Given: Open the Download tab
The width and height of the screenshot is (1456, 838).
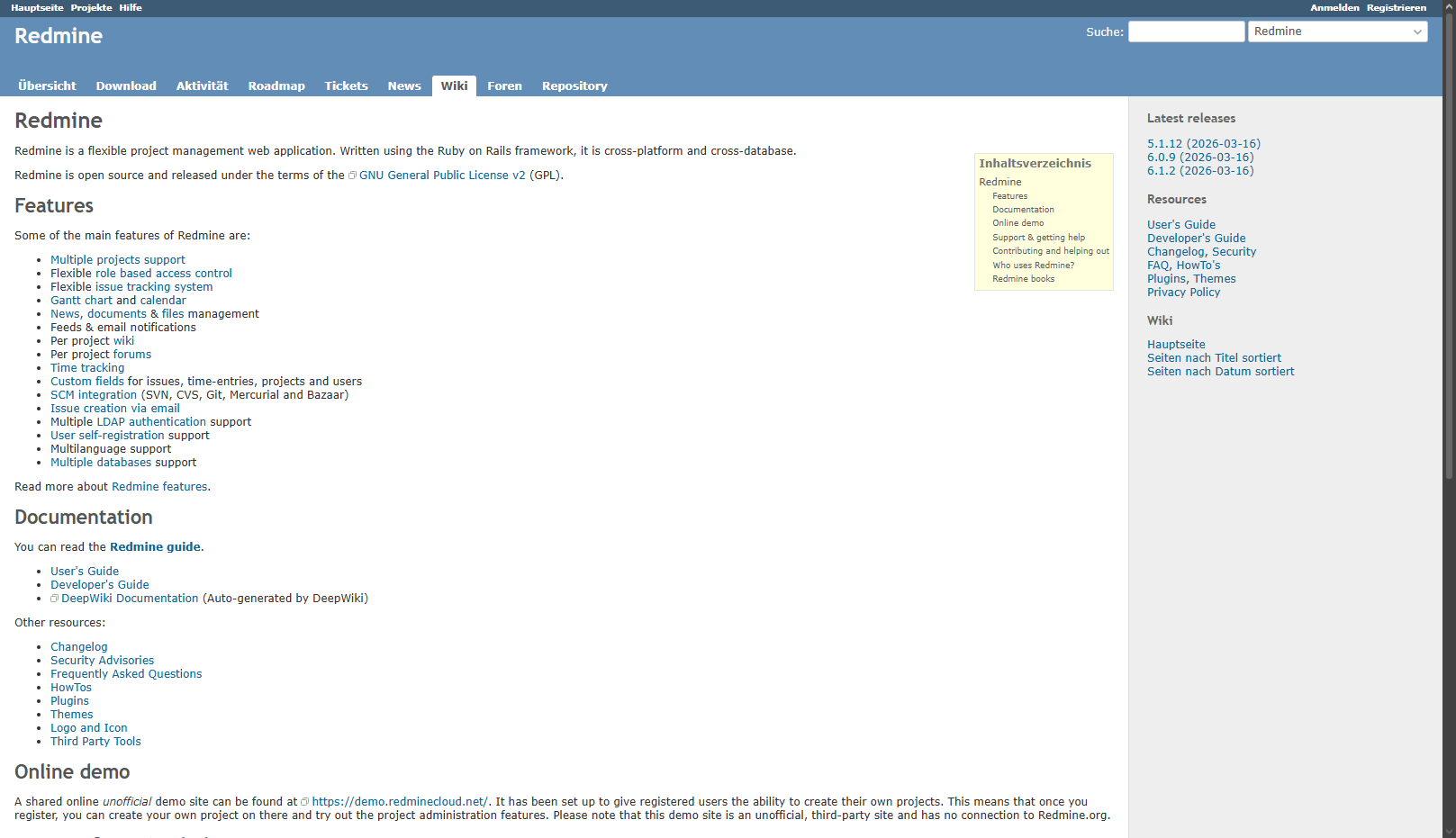Looking at the screenshot, I should pyautogui.click(x=126, y=86).
